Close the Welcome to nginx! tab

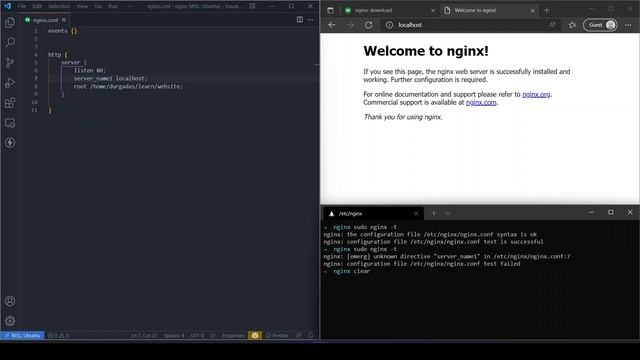coord(532,11)
